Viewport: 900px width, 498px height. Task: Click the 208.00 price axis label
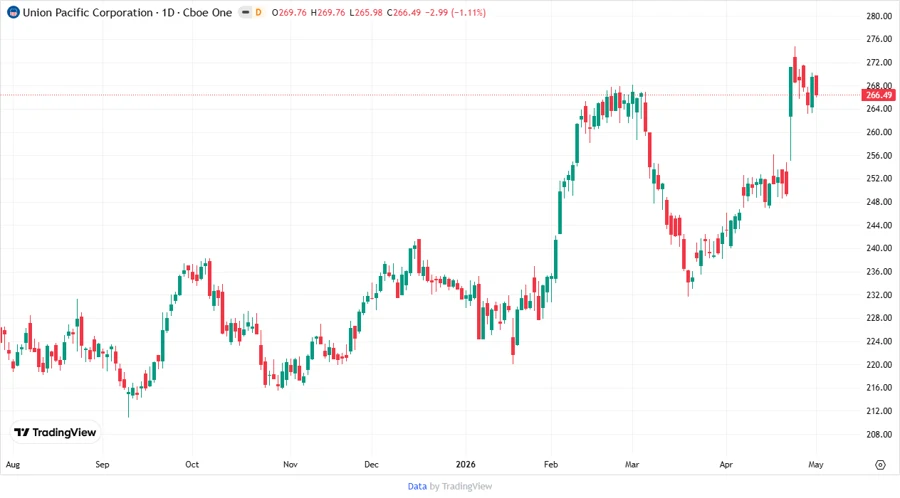879,434
